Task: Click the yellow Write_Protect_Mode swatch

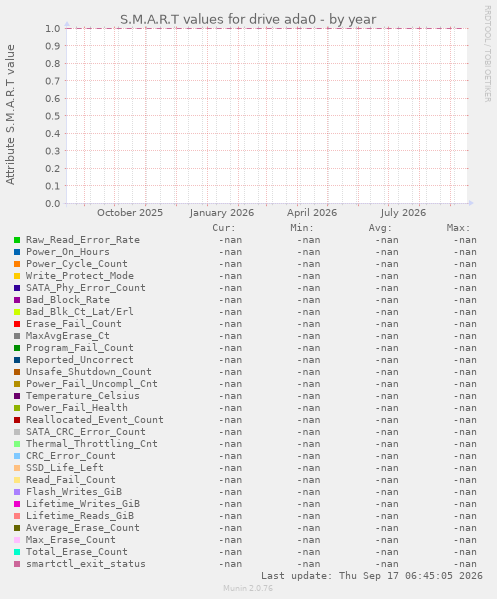Action: tap(17, 276)
